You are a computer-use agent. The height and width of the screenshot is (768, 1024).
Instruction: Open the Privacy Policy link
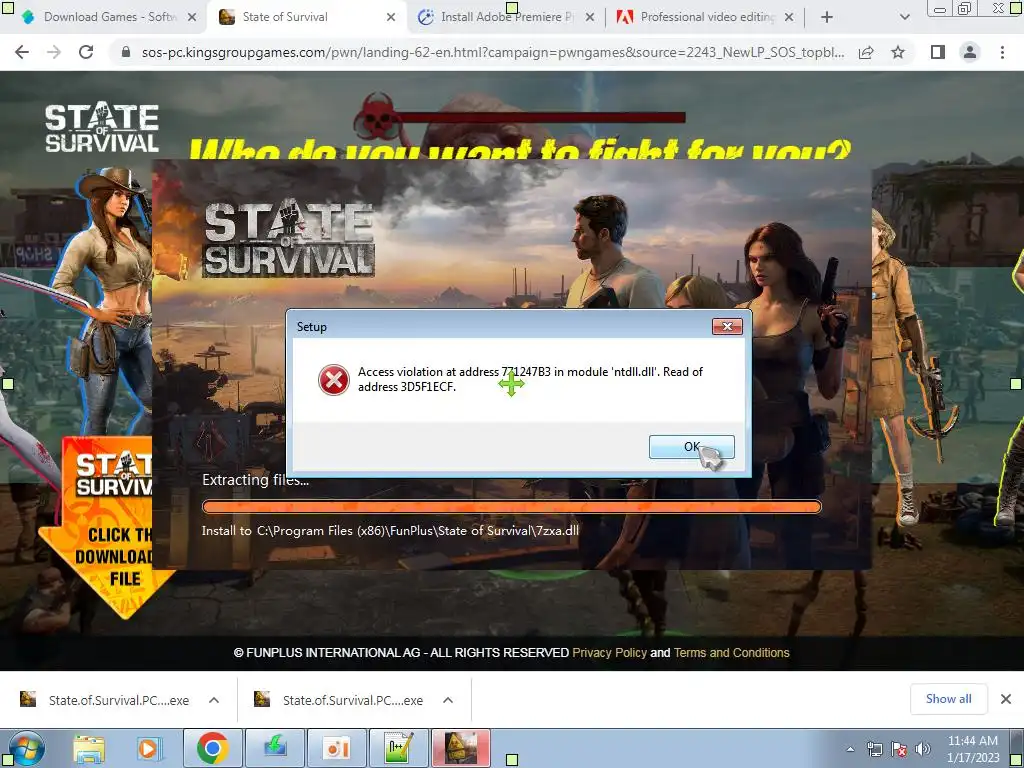coord(609,652)
